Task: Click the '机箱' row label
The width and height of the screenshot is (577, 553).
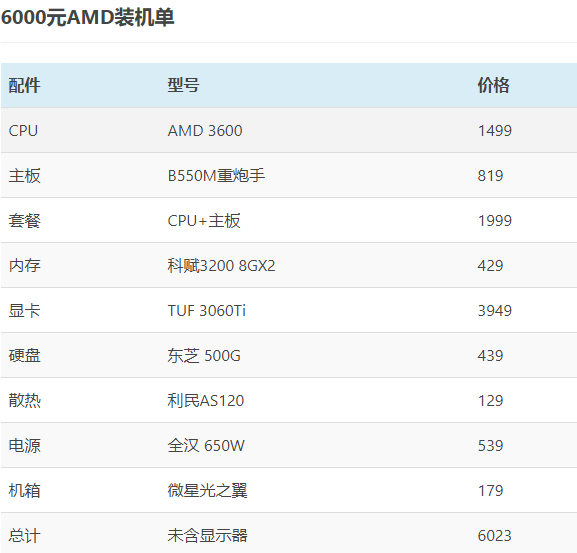Action: pos(24,491)
